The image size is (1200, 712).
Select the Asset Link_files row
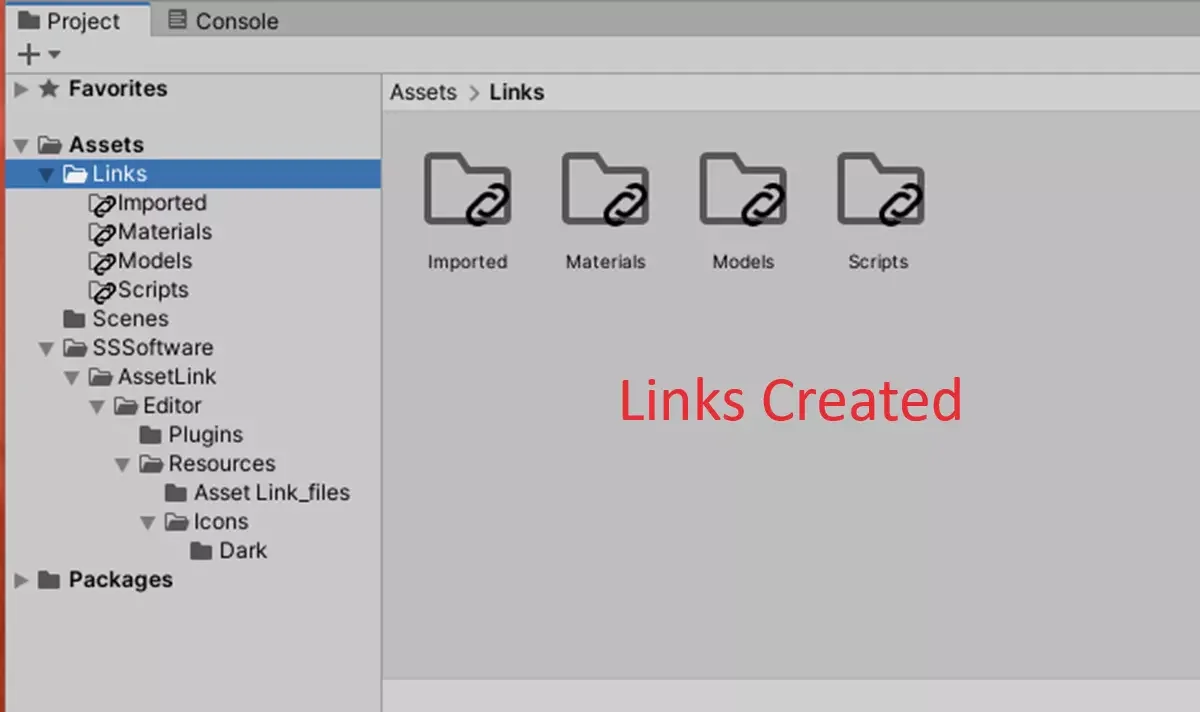(193, 493)
